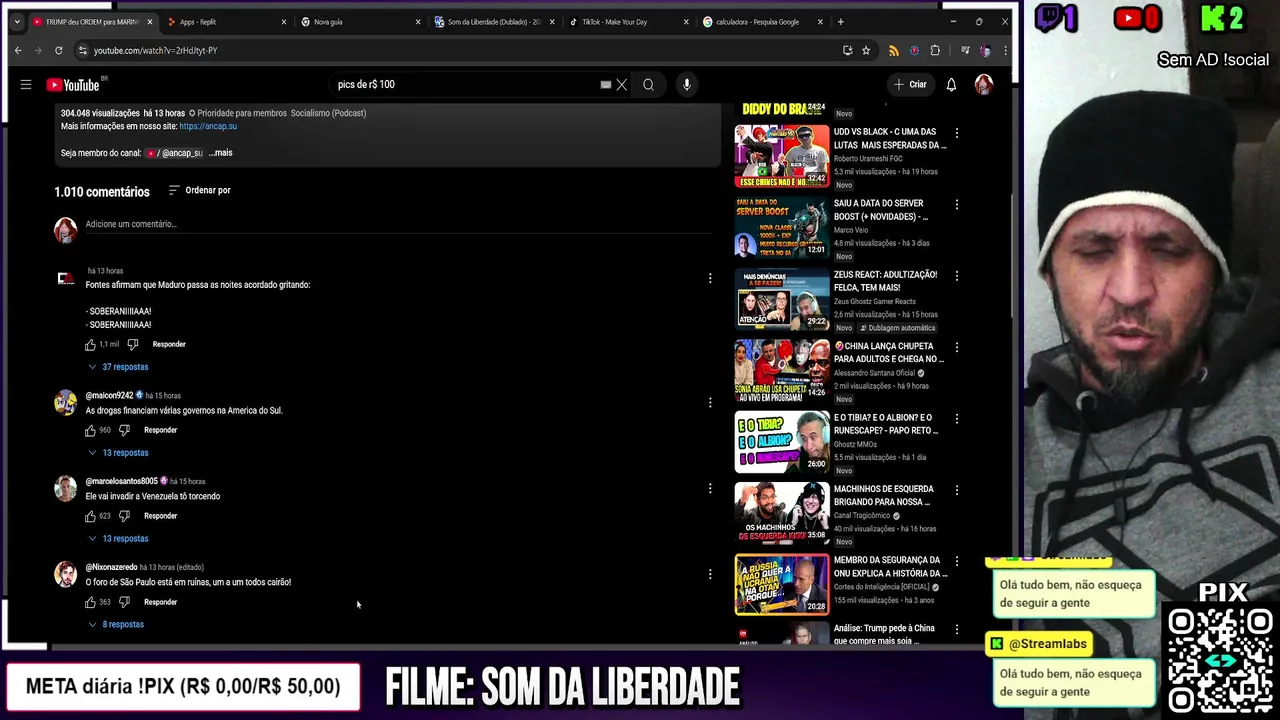The width and height of the screenshot is (1280, 720).
Task: Go to YouTube home via logo
Action: (x=73, y=85)
